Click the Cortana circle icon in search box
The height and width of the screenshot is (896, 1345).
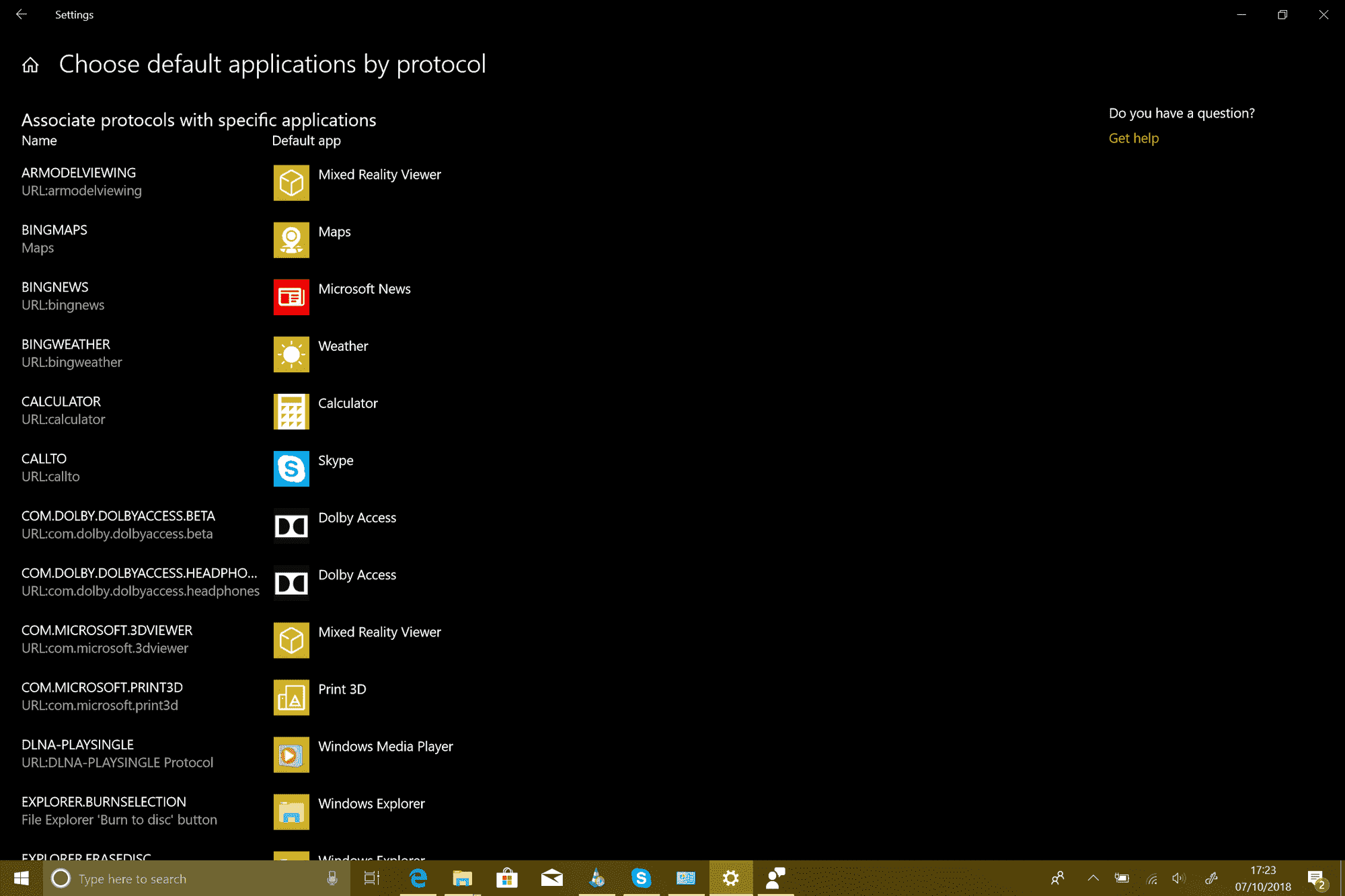pos(61,878)
